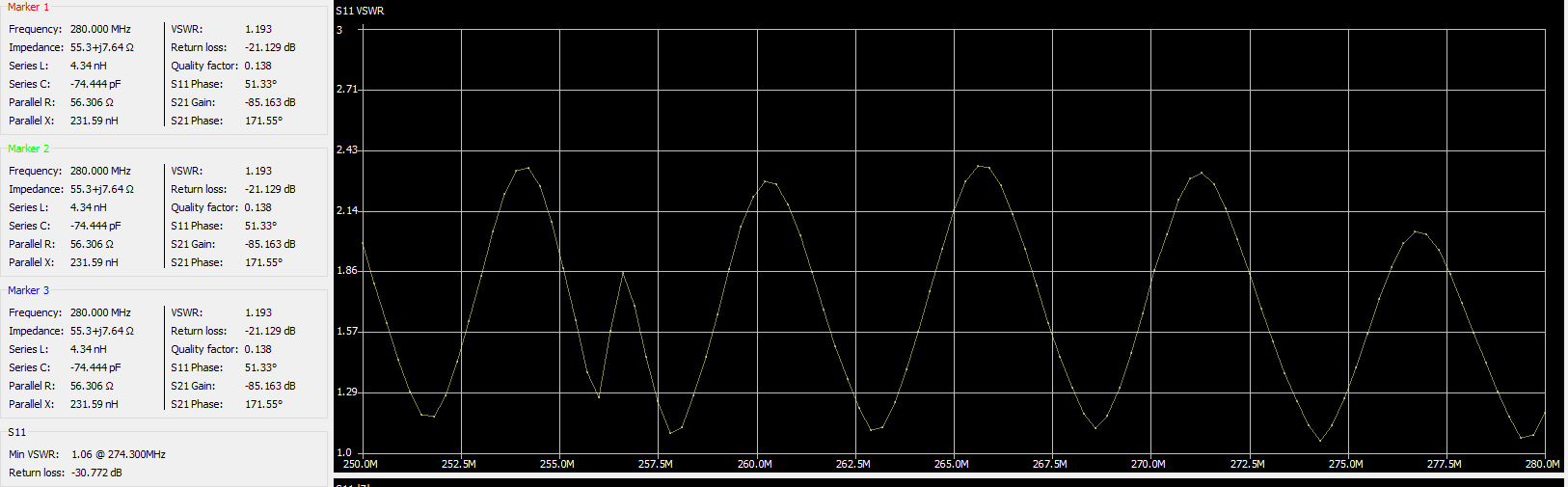Click Marker 1's Quality factor value 0.138
The image size is (1568, 487).
[x=258, y=66]
